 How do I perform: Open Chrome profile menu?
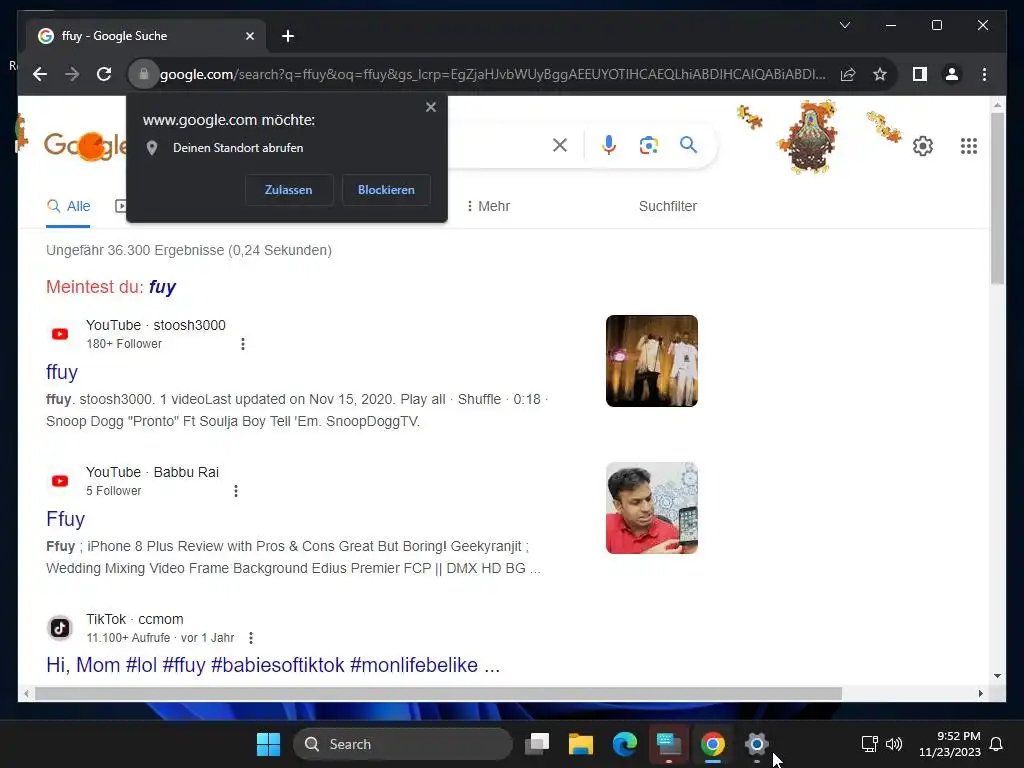[x=952, y=74]
